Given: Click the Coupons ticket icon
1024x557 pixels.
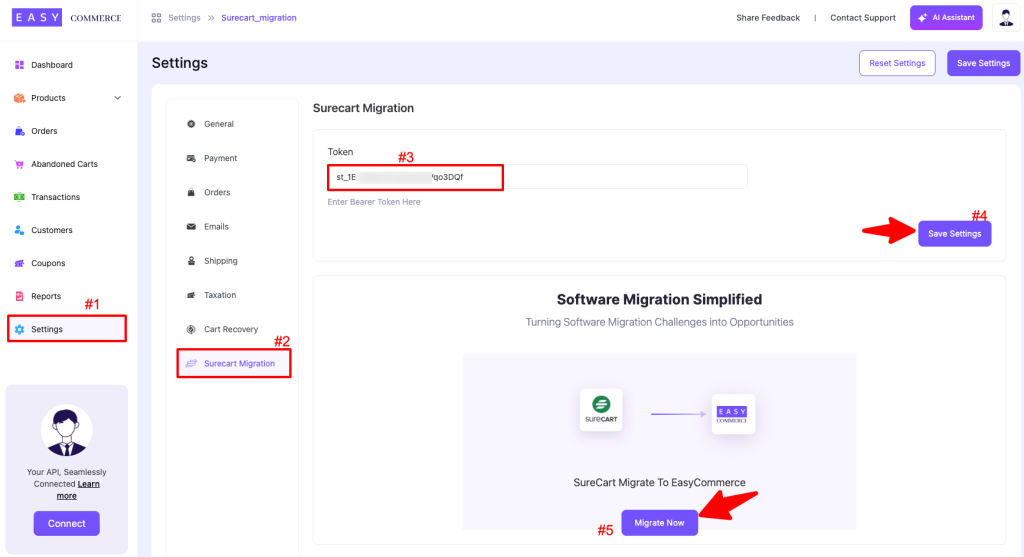Looking at the screenshot, I should pos(20,263).
